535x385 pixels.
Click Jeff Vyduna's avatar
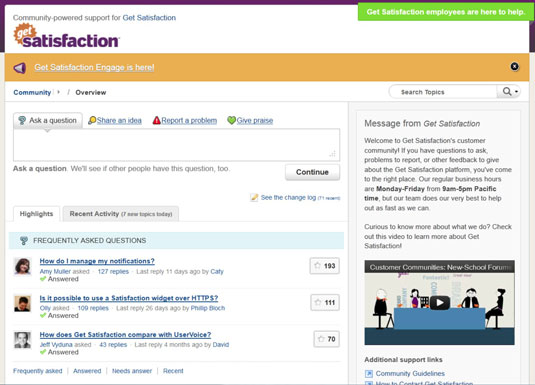click(23, 340)
